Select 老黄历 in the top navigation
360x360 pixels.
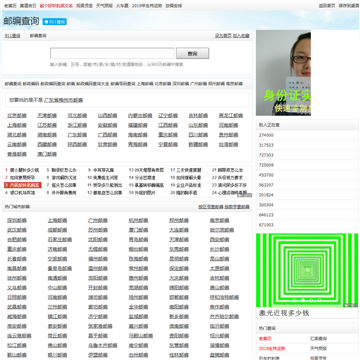click(10, 6)
